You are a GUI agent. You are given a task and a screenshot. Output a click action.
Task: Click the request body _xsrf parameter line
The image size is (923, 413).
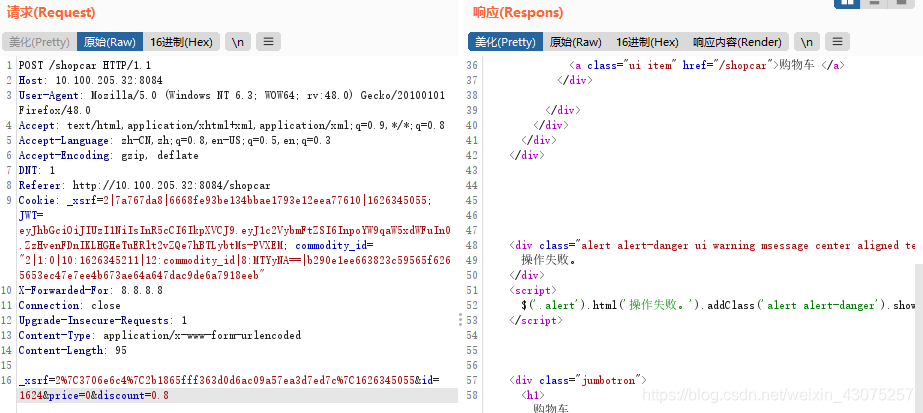228,381
